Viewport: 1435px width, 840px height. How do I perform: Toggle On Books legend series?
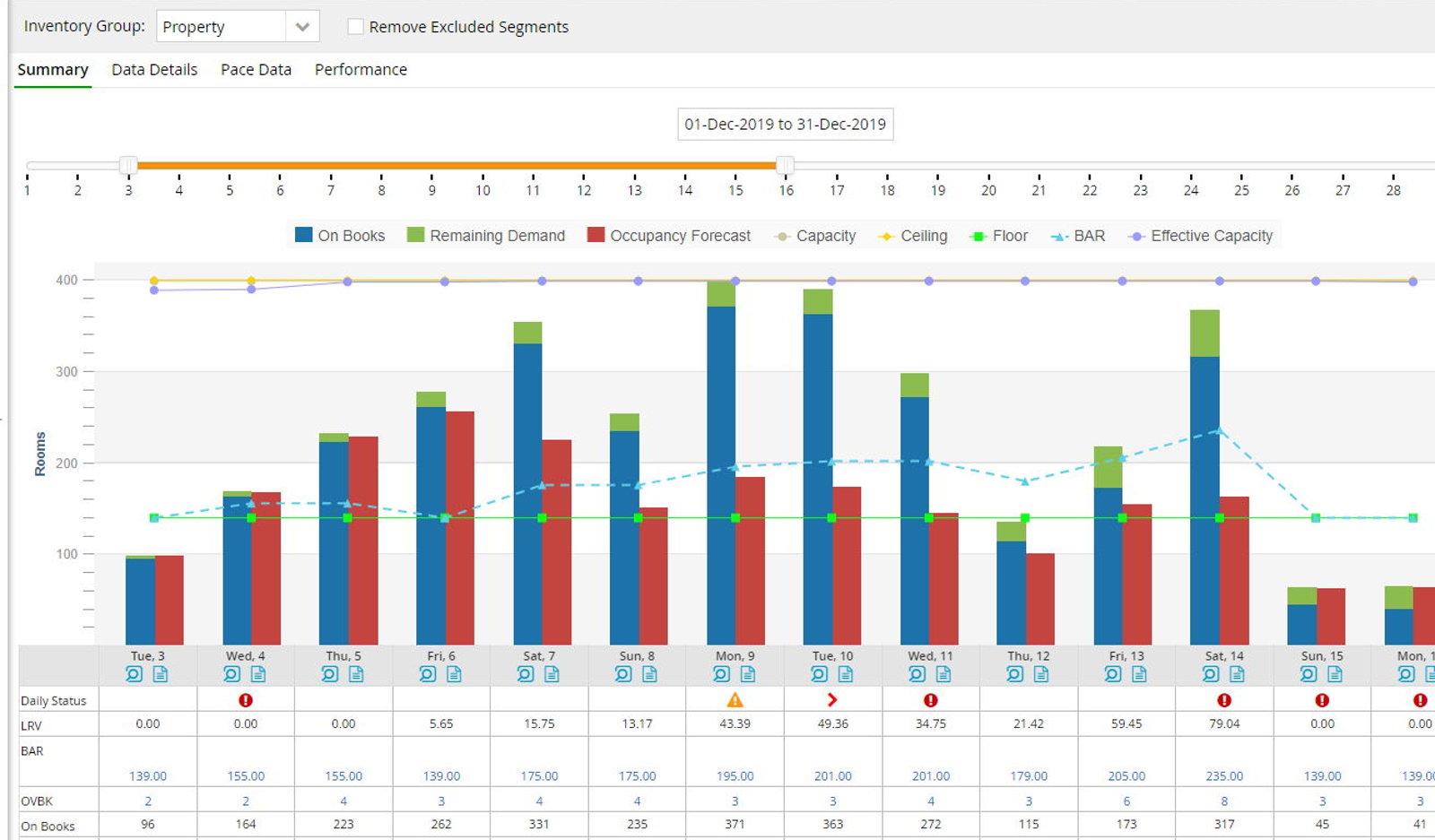(x=340, y=236)
